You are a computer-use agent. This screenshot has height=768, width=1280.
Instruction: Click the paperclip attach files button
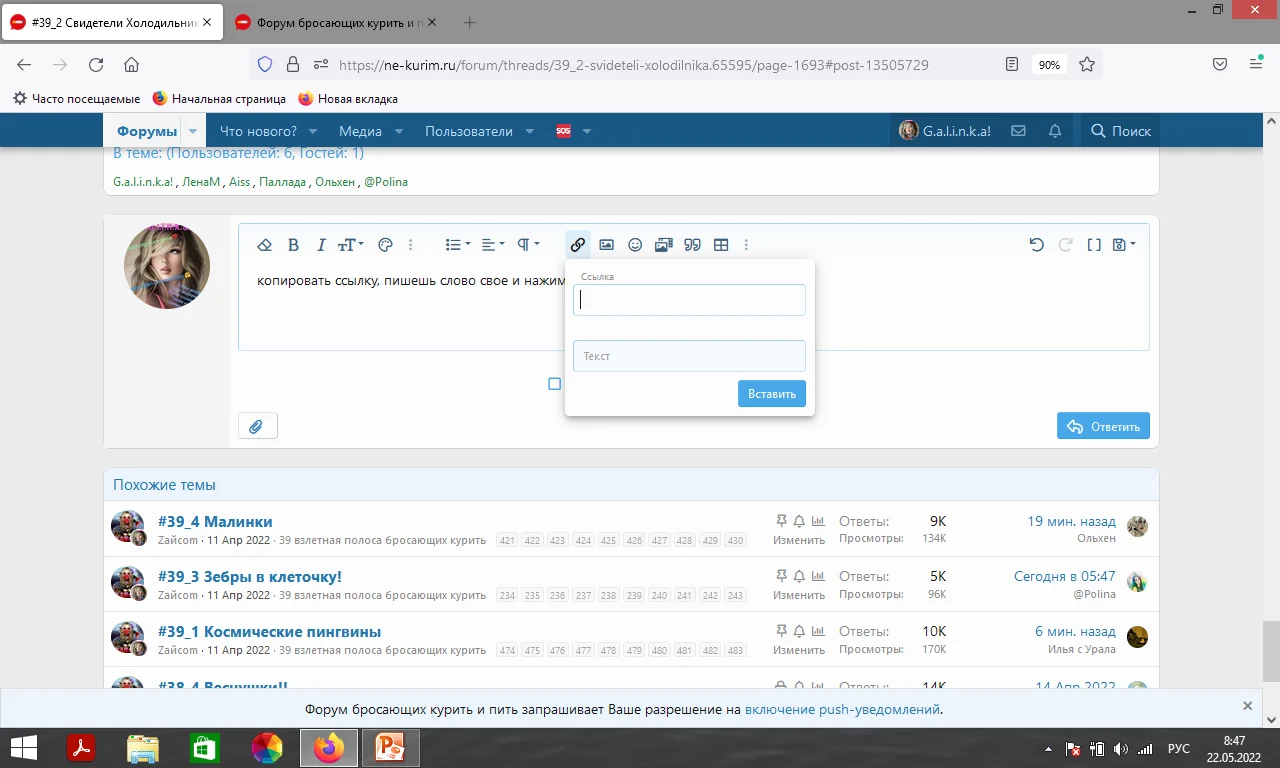click(x=257, y=426)
